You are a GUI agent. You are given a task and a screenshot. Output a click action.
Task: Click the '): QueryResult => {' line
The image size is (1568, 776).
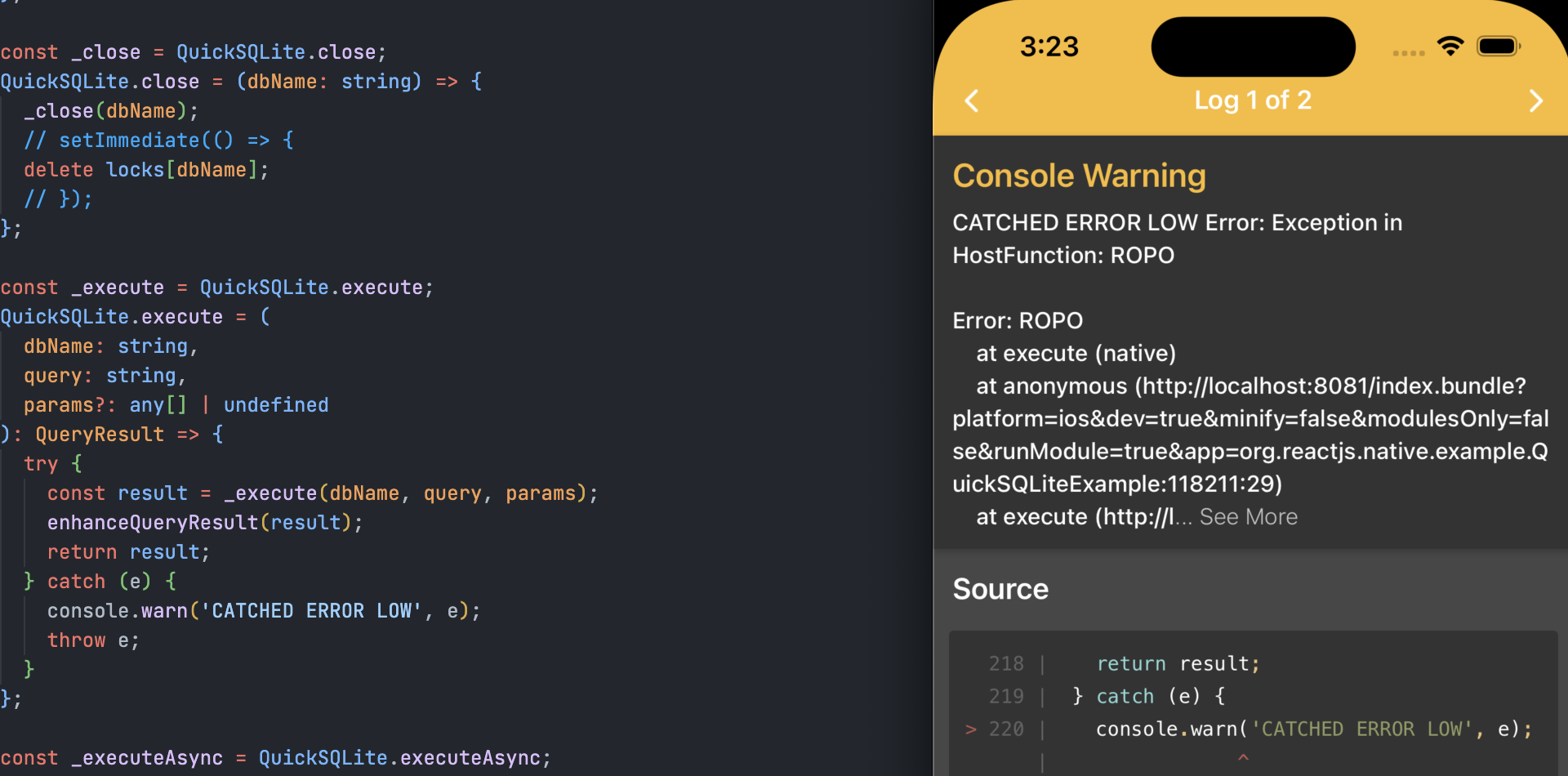(112, 435)
